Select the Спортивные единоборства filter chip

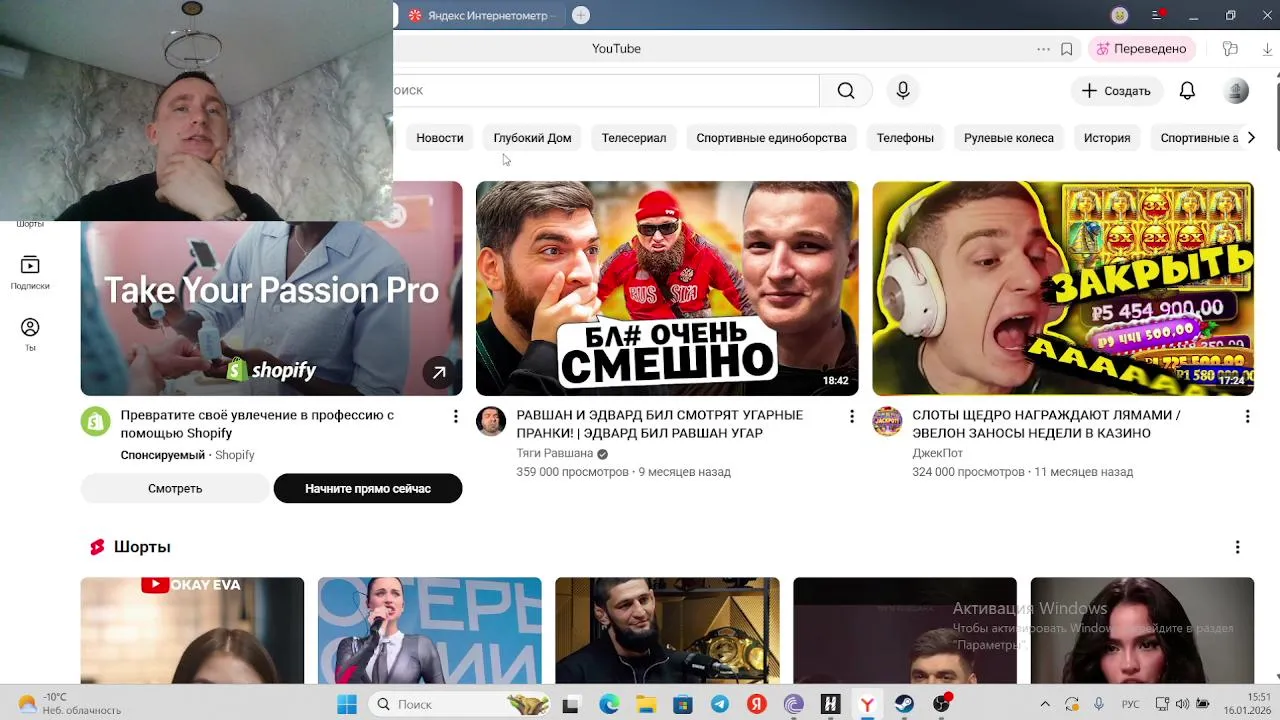(x=771, y=138)
